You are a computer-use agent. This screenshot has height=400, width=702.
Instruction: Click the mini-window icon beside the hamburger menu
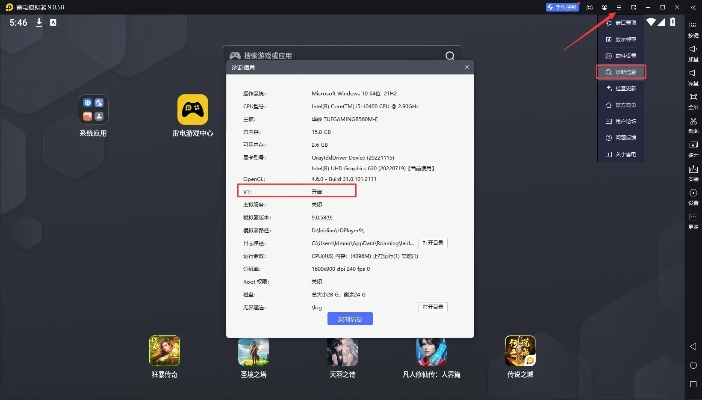634,7
